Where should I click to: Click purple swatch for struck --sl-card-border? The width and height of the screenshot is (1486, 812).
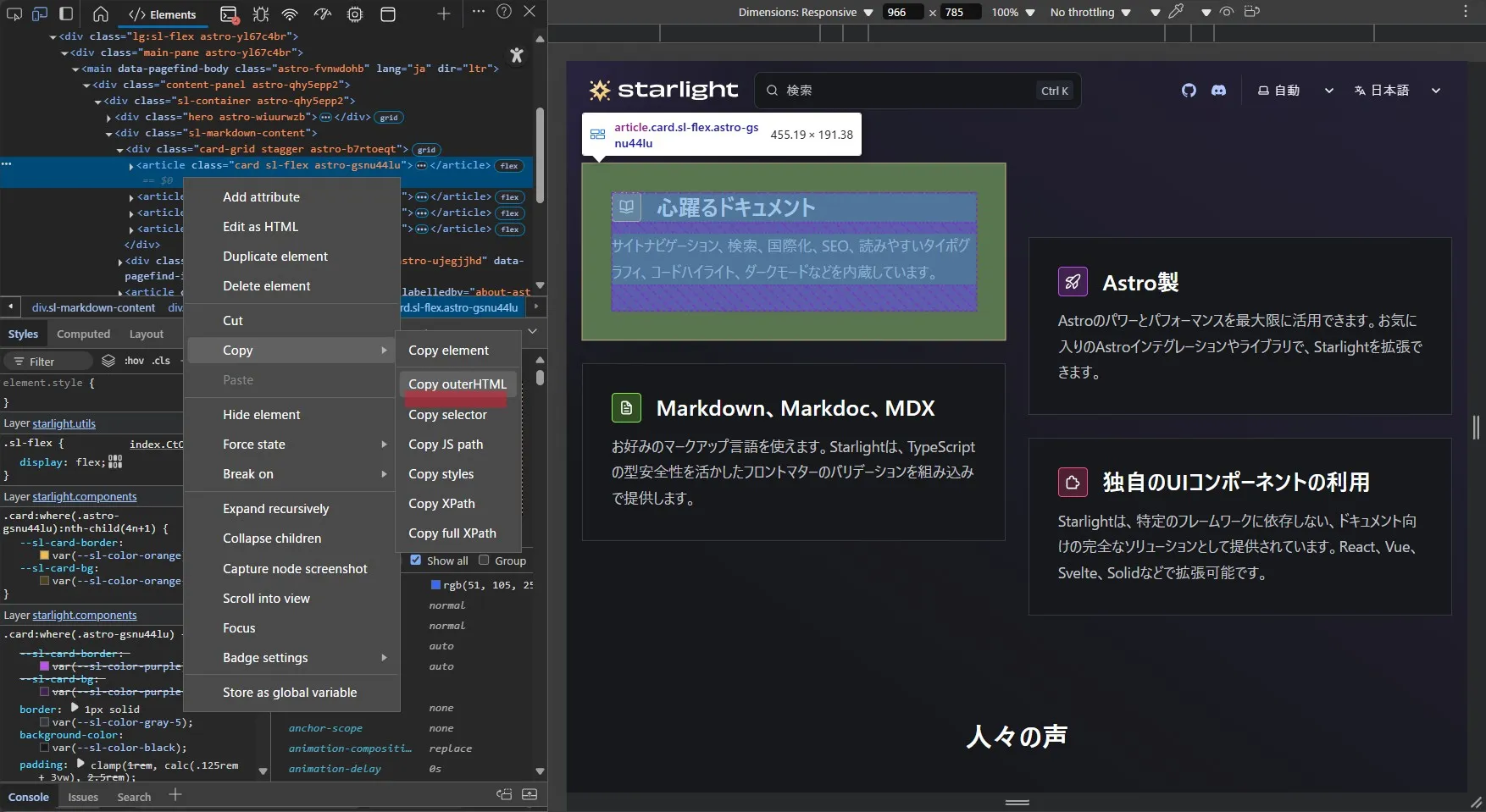(x=45, y=666)
